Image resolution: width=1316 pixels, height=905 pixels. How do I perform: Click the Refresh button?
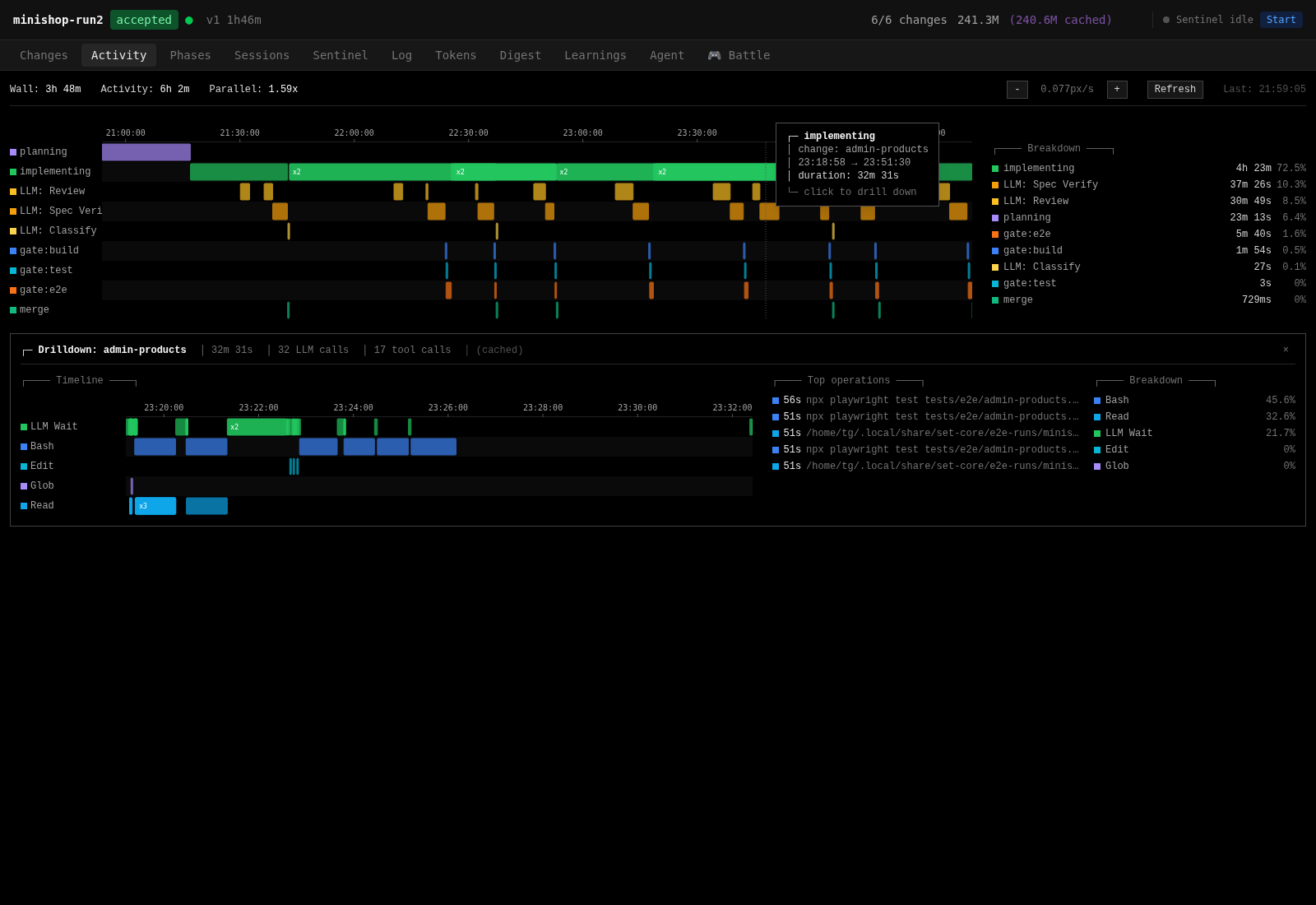[x=1175, y=89]
